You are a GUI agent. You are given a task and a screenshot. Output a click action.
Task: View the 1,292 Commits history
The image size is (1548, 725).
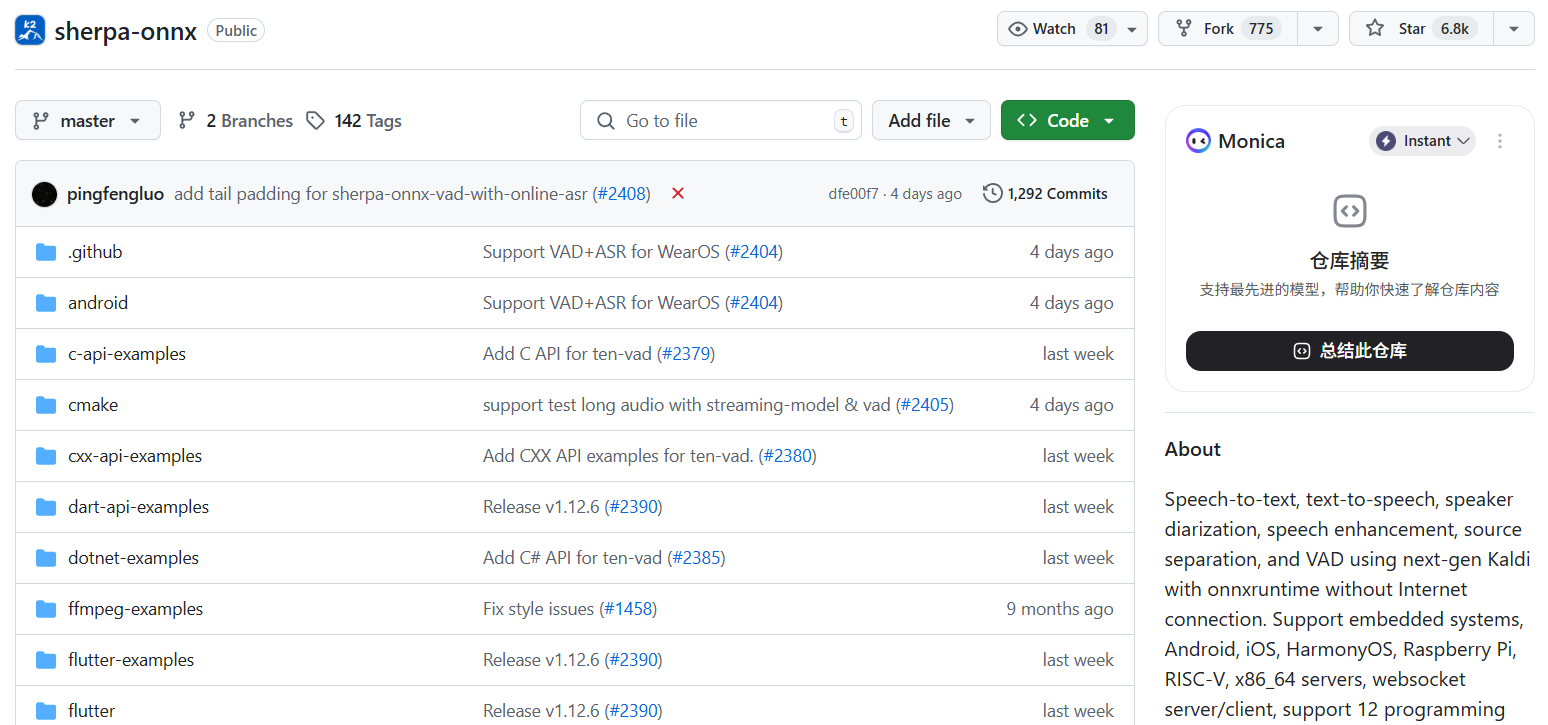click(1046, 194)
